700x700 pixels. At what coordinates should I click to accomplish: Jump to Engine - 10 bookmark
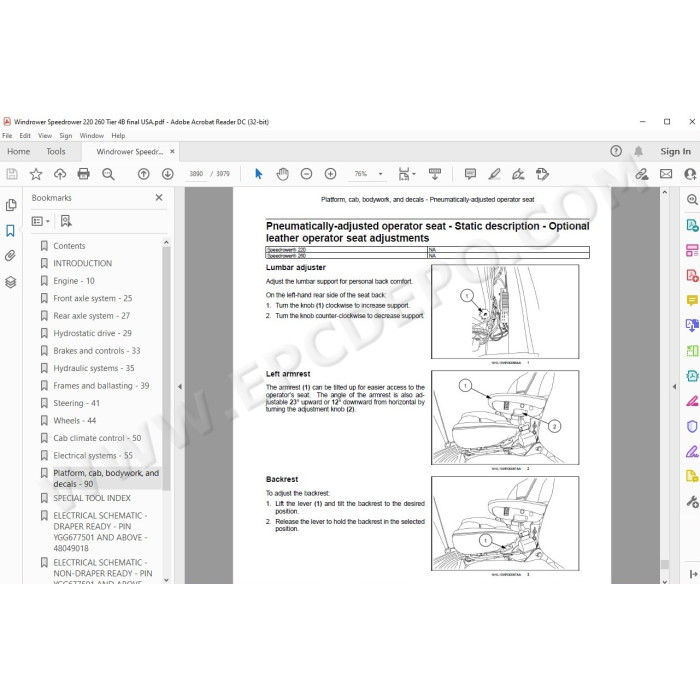(x=74, y=280)
